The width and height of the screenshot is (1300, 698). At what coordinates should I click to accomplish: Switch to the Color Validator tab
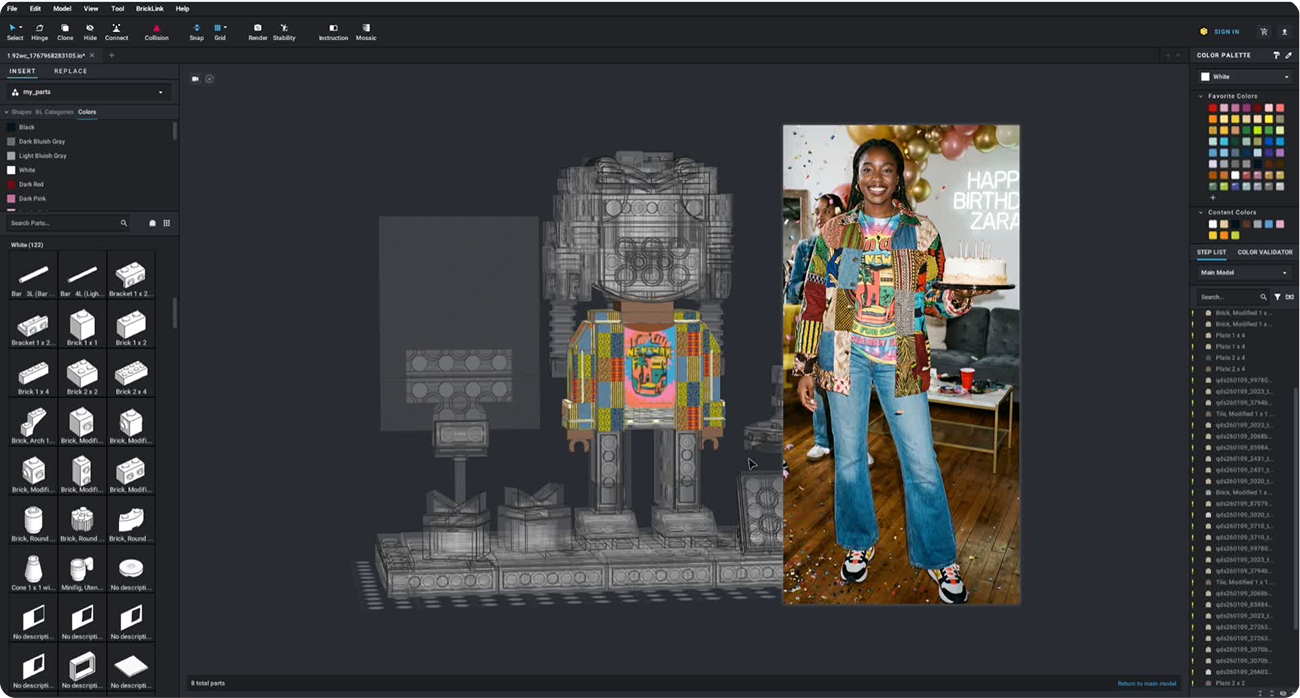click(x=1265, y=252)
